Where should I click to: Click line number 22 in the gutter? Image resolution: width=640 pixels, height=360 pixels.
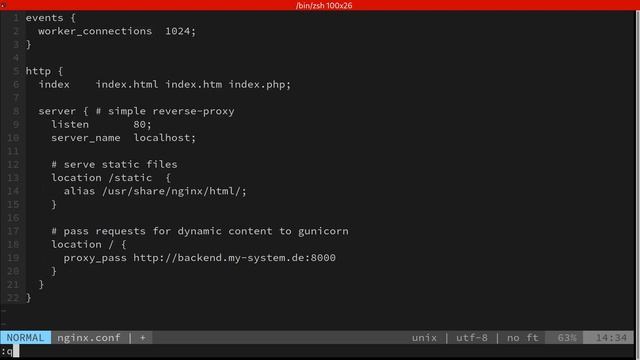[13, 298]
